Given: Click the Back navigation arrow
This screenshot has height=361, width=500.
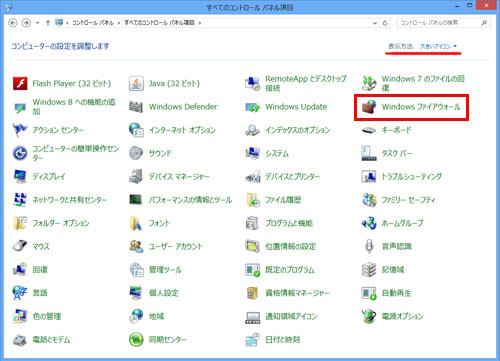Looking at the screenshot, I should (x=13, y=23).
